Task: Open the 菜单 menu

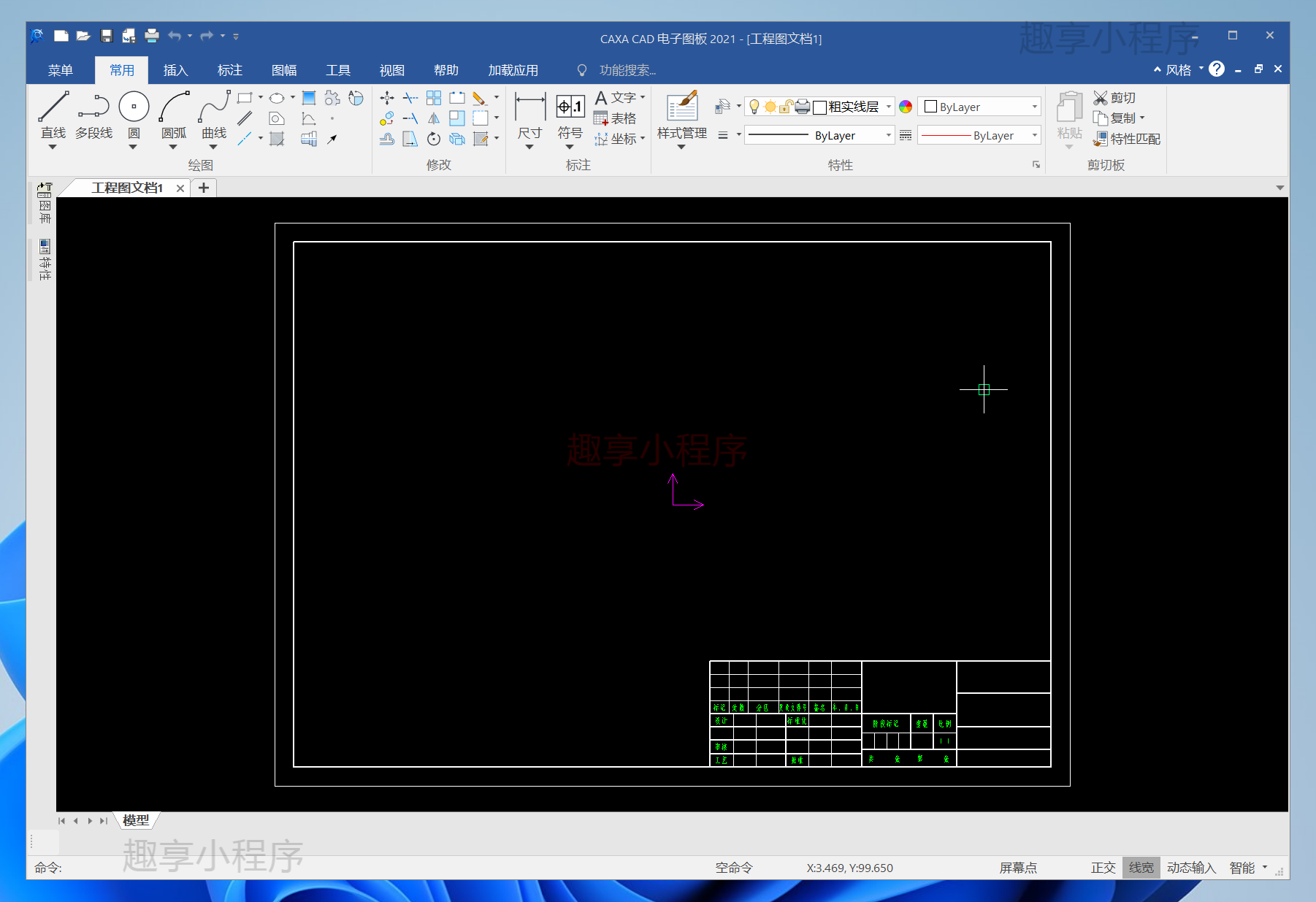Action: coord(60,70)
